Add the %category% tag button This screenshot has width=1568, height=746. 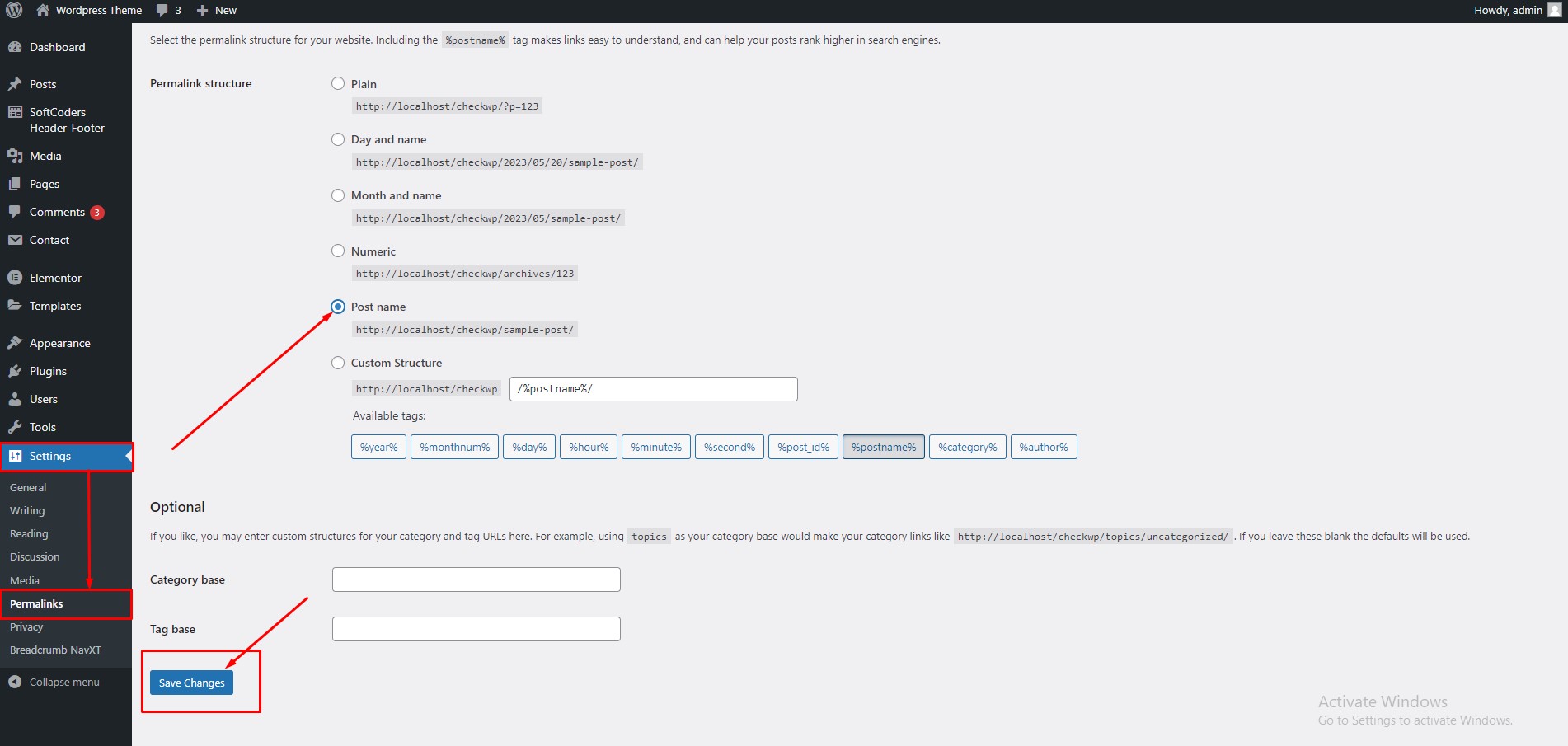click(x=967, y=447)
